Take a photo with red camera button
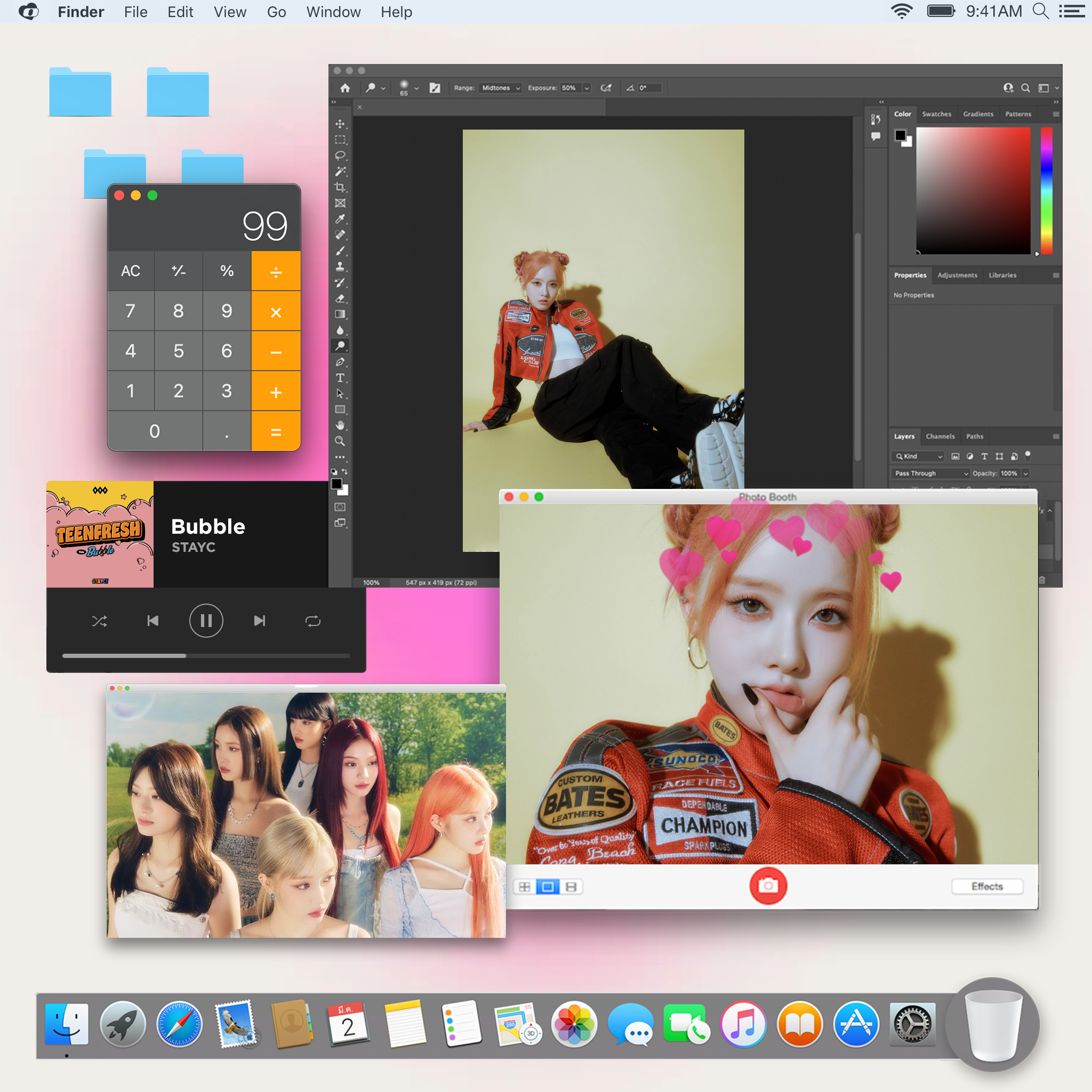The image size is (1092, 1092). coord(768,886)
